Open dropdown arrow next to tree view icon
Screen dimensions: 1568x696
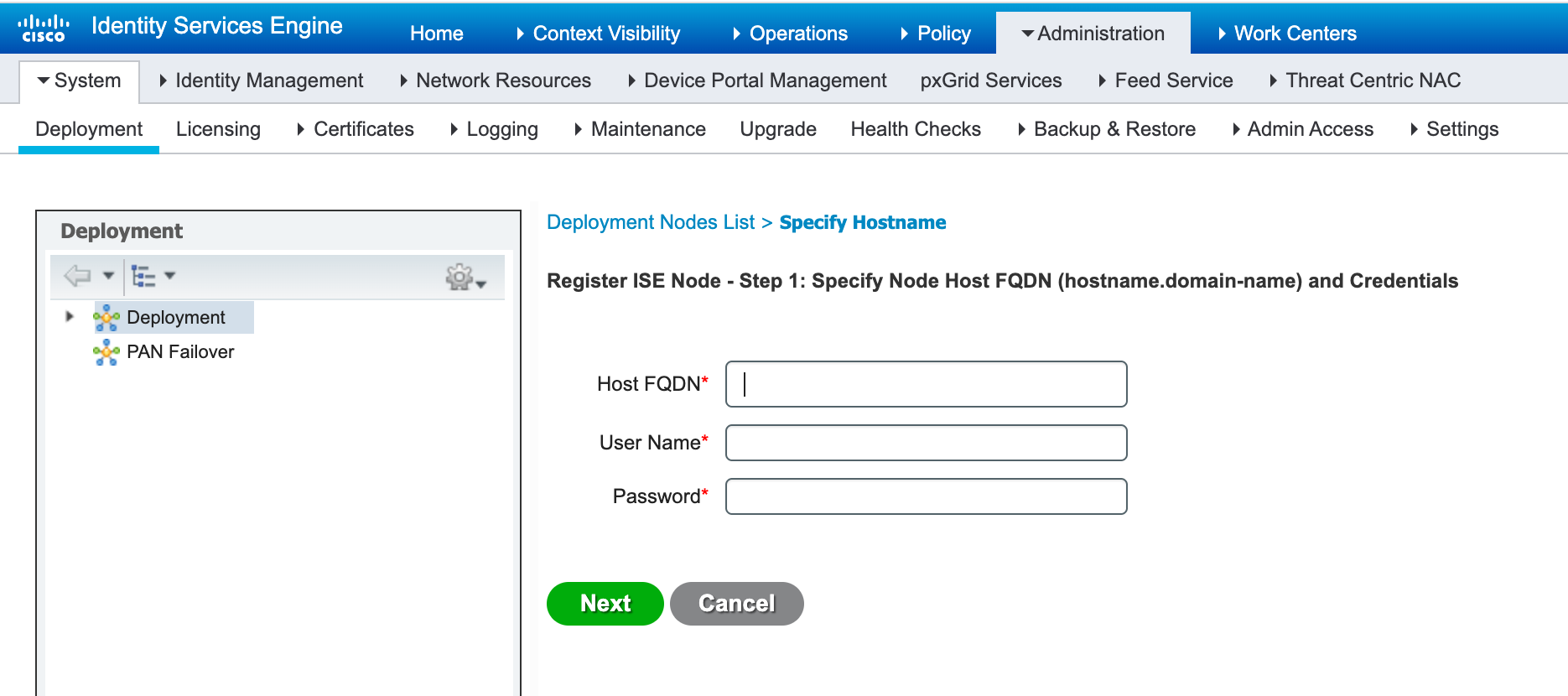(170, 275)
